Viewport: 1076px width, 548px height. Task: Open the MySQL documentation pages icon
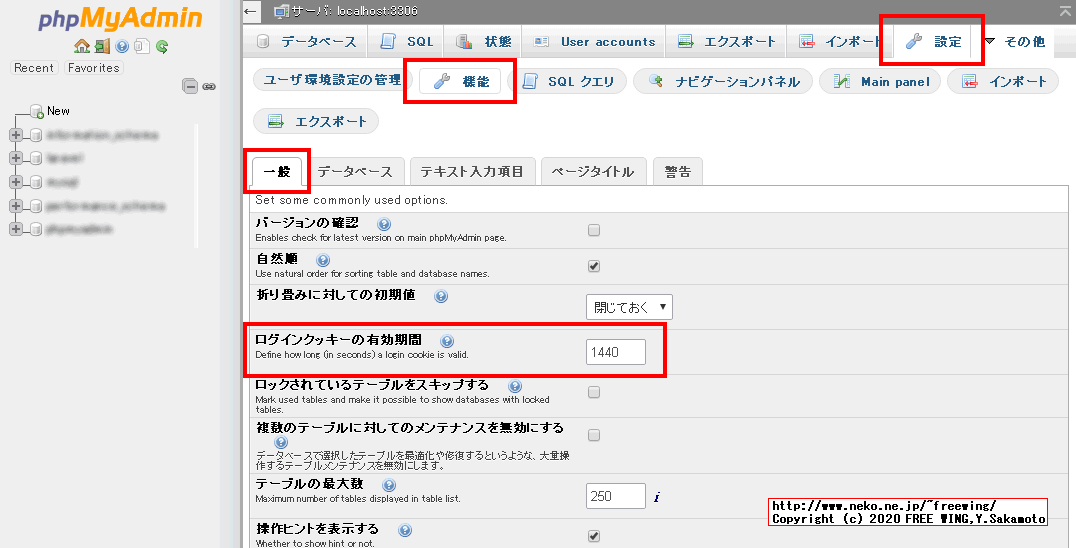(142, 46)
